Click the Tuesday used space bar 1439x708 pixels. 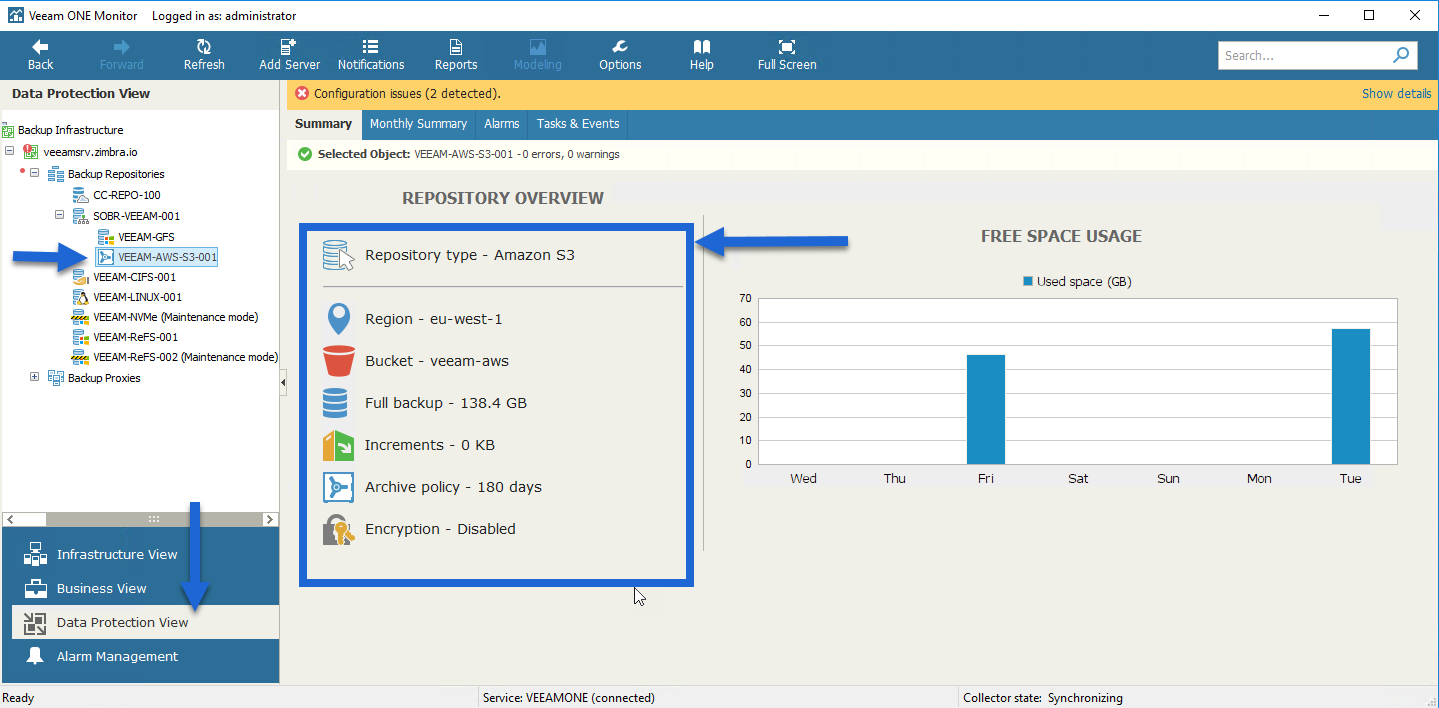click(x=1350, y=396)
